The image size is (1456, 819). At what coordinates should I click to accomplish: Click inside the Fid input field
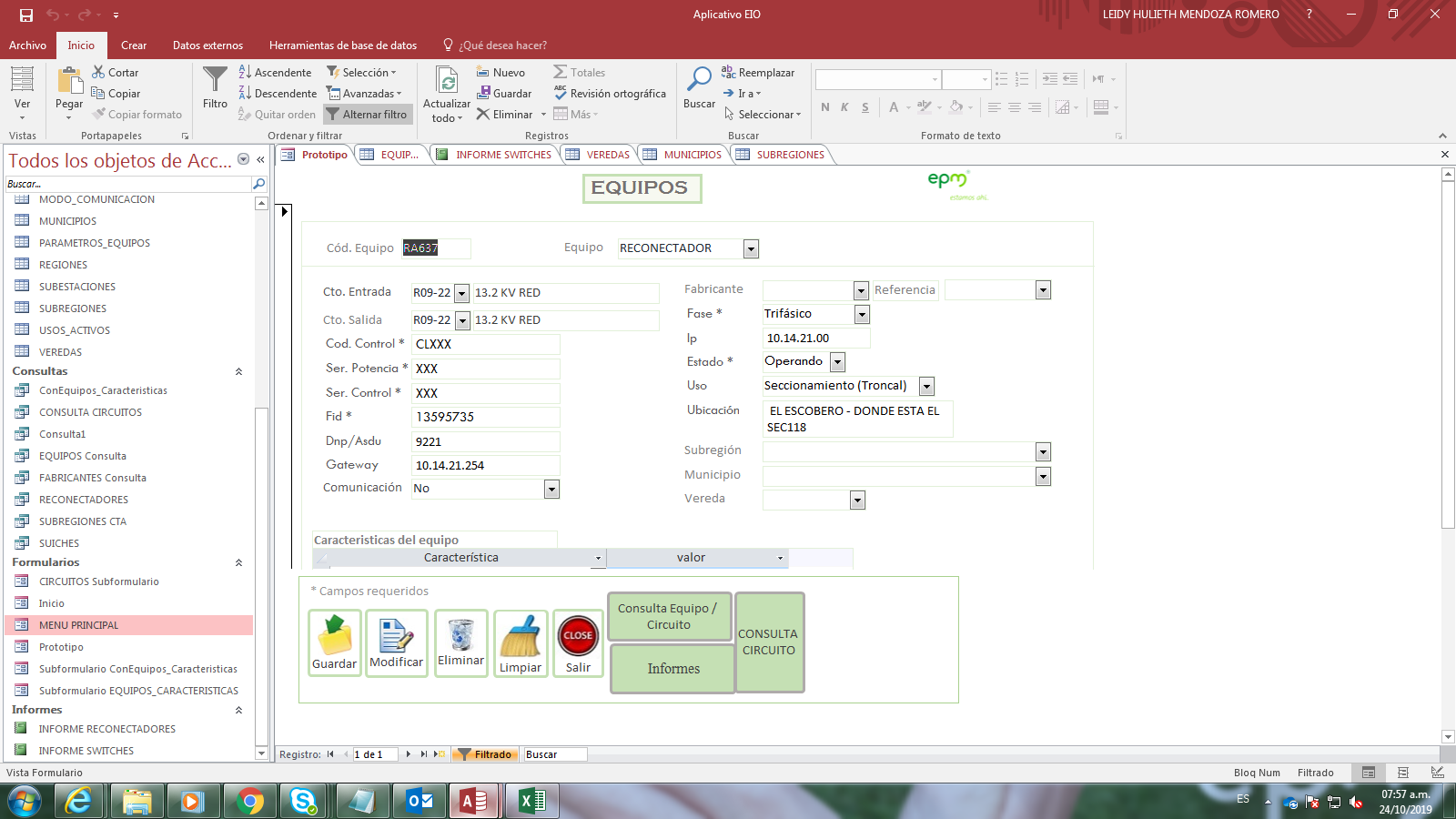pyautogui.click(x=485, y=417)
